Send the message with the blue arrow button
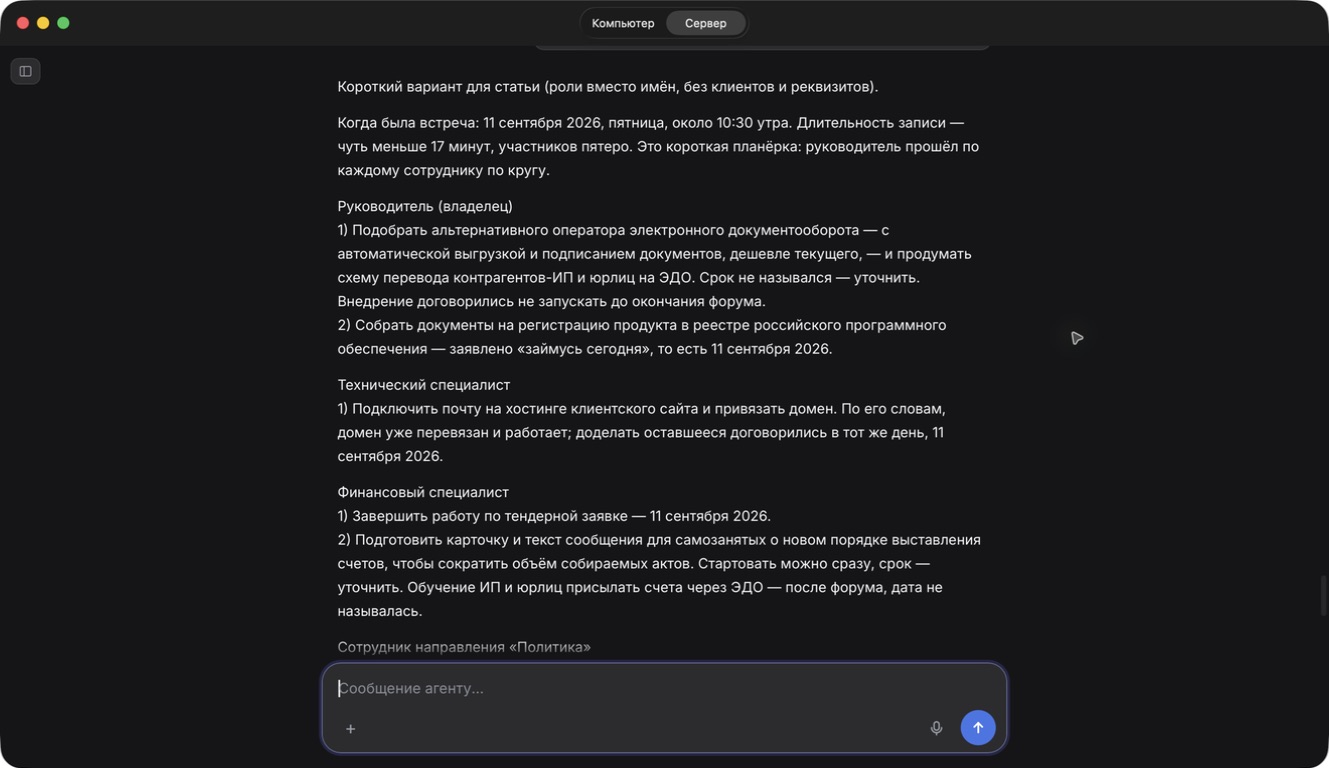The image size is (1329, 768). click(978, 728)
